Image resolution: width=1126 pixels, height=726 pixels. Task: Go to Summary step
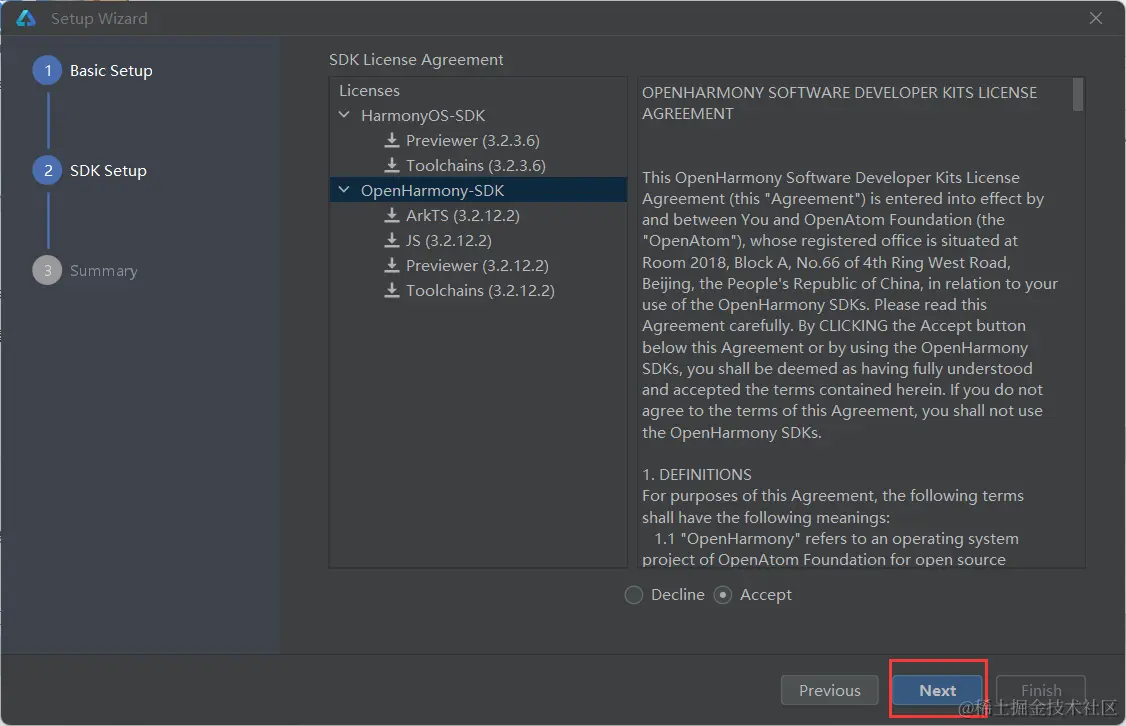pos(103,271)
